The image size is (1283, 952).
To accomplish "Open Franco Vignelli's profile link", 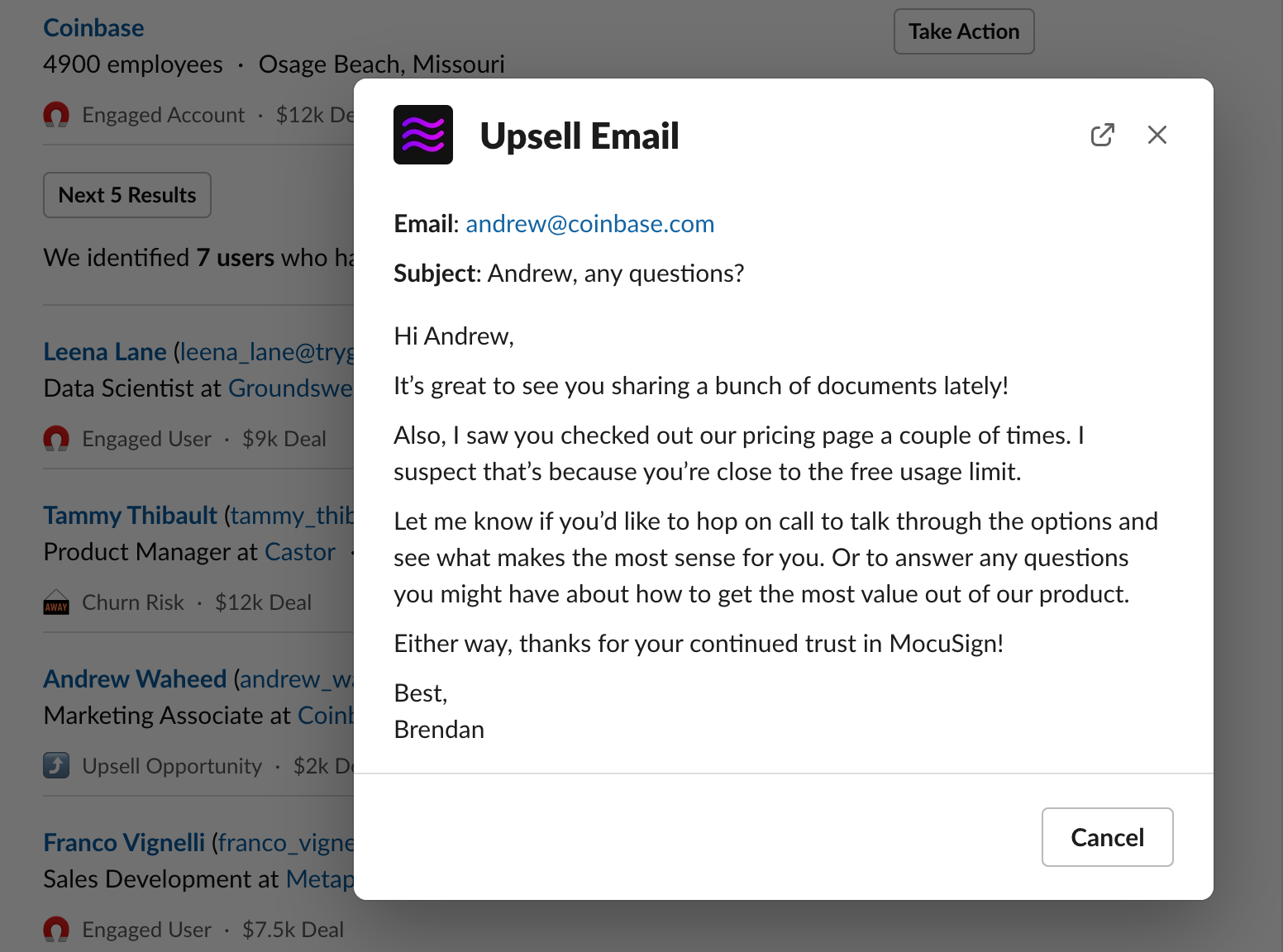I will point(124,843).
